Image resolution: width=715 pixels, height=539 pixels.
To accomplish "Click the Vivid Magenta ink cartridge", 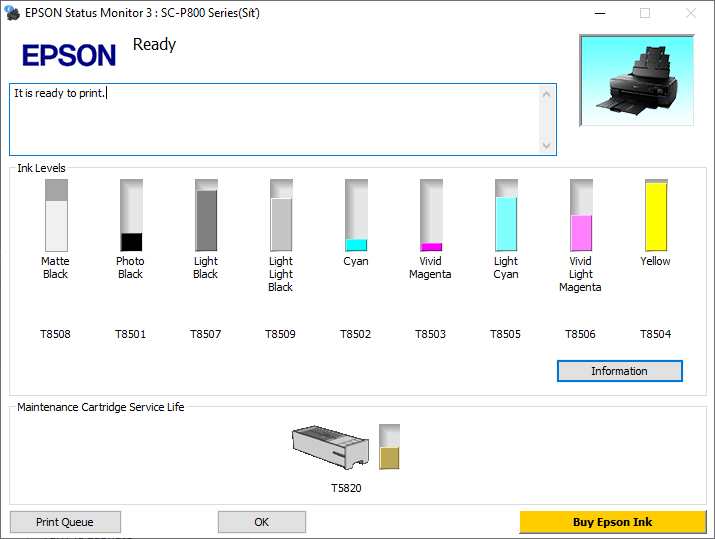I will point(431,215).
